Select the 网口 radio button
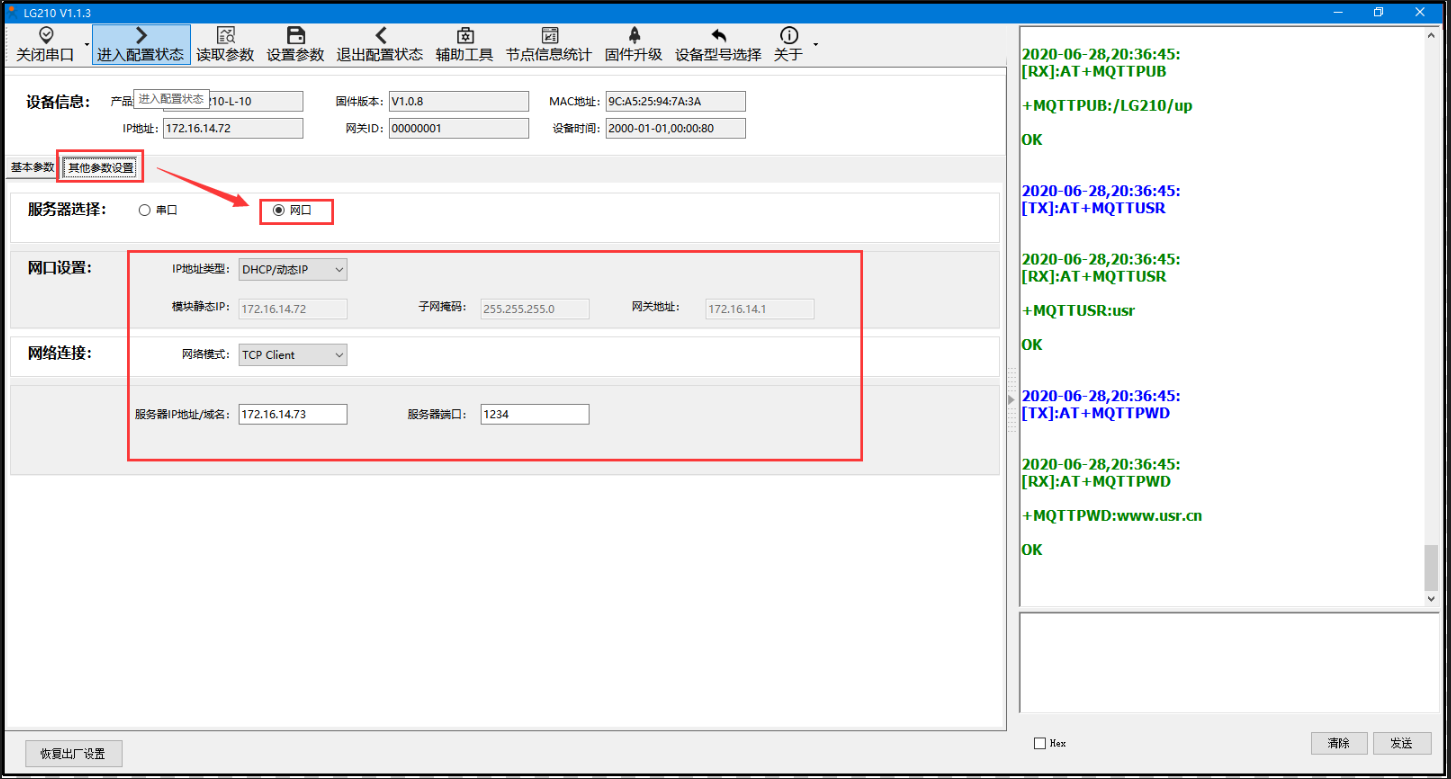This screenshot has height=779, width=1451. pyautogui.click(x=279, y=211)
